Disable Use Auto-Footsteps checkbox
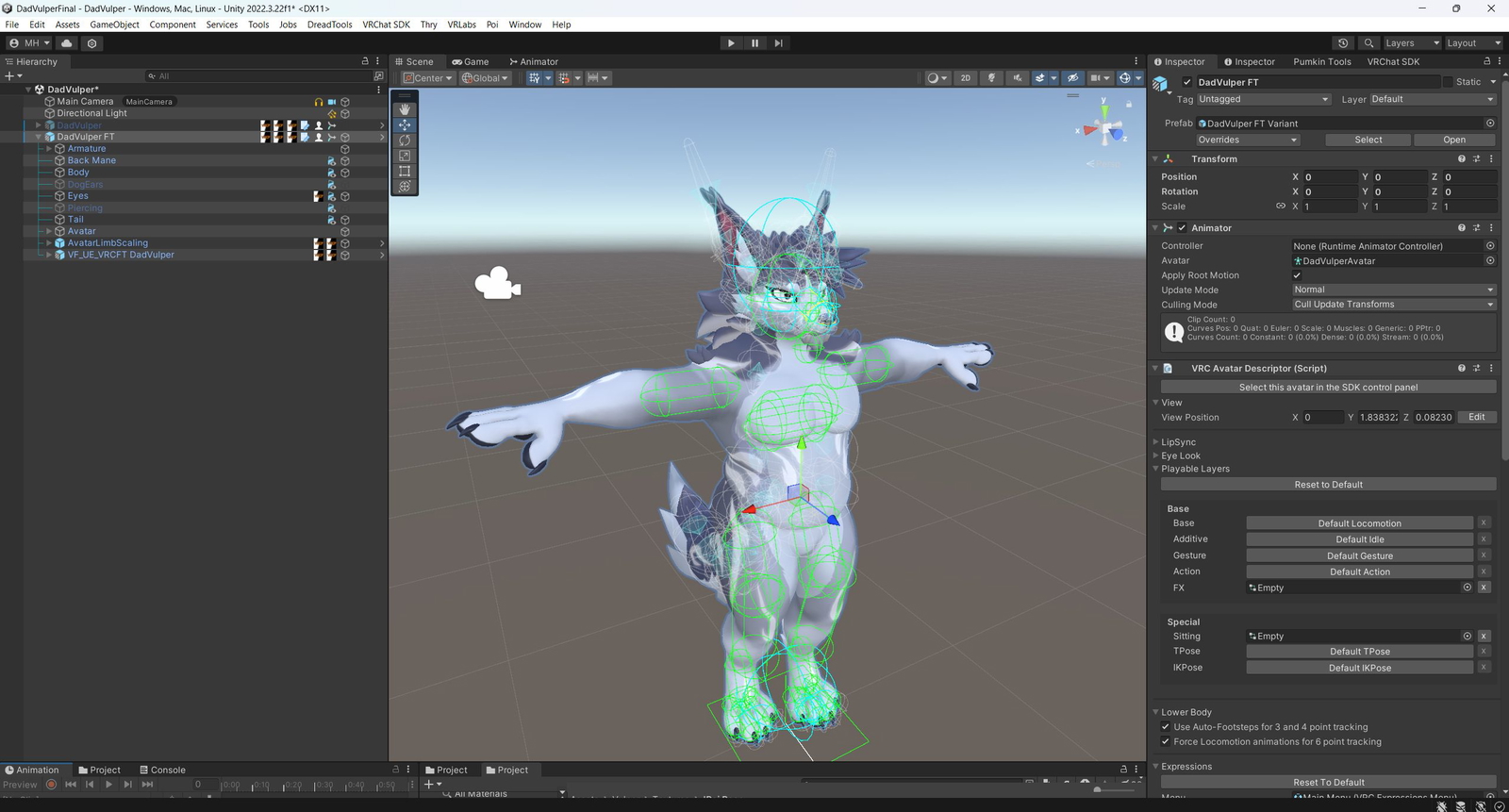Screen dimensions: 1509x812 (1166, 727)
